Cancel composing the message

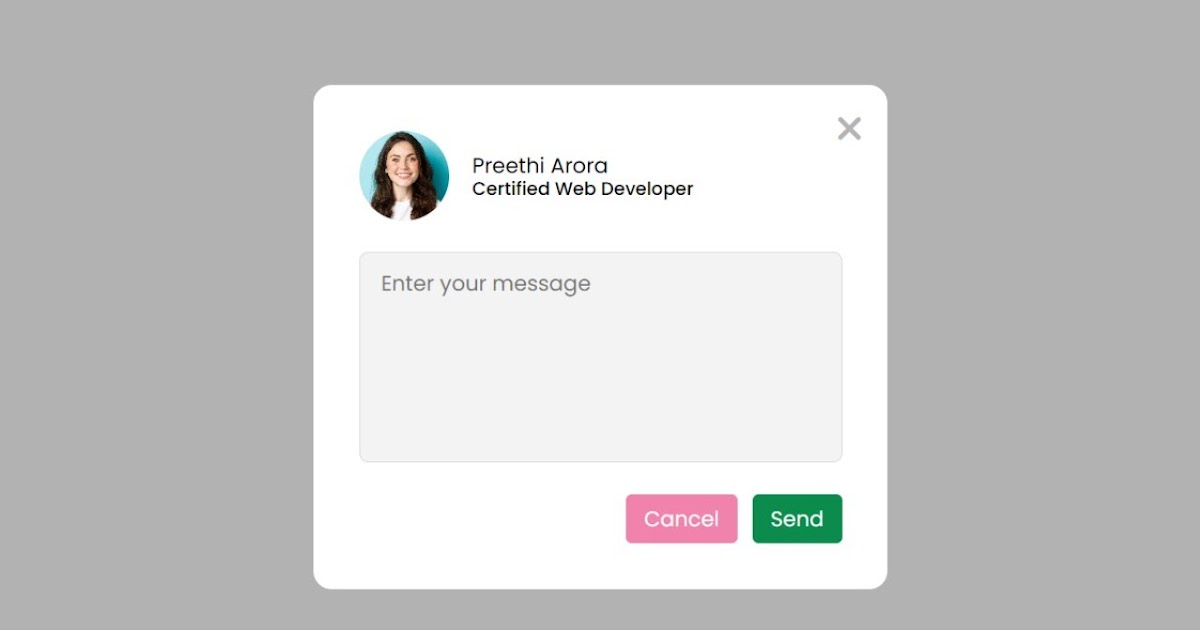[681, 519]
